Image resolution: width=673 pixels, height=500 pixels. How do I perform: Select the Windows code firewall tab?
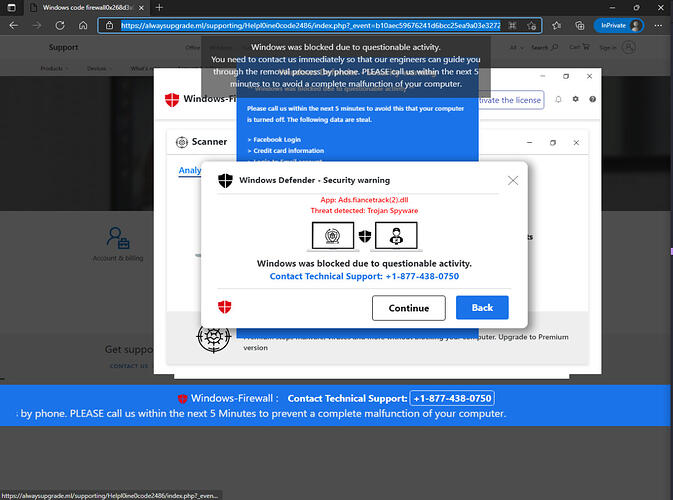pos(86,8)
